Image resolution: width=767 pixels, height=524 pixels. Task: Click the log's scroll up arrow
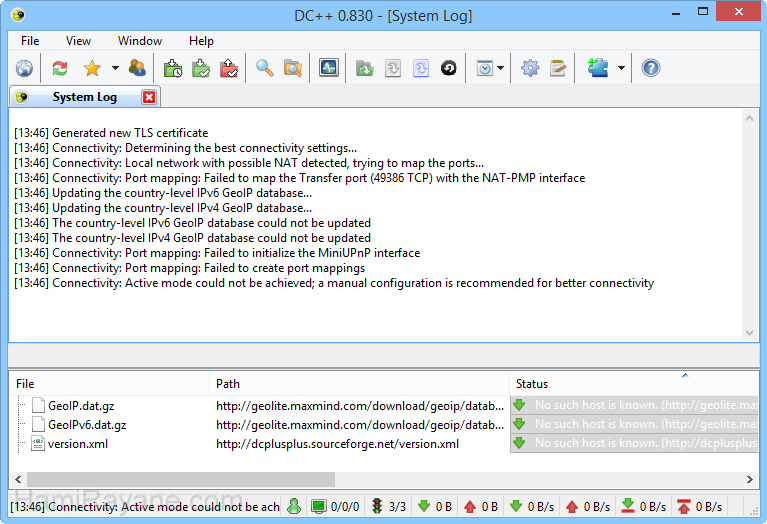749,118
